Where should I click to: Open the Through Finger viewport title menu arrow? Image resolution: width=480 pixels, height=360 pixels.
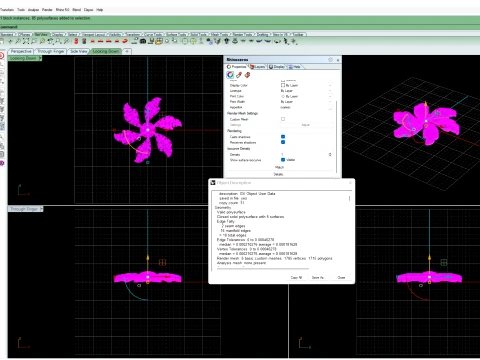point(41,209)
